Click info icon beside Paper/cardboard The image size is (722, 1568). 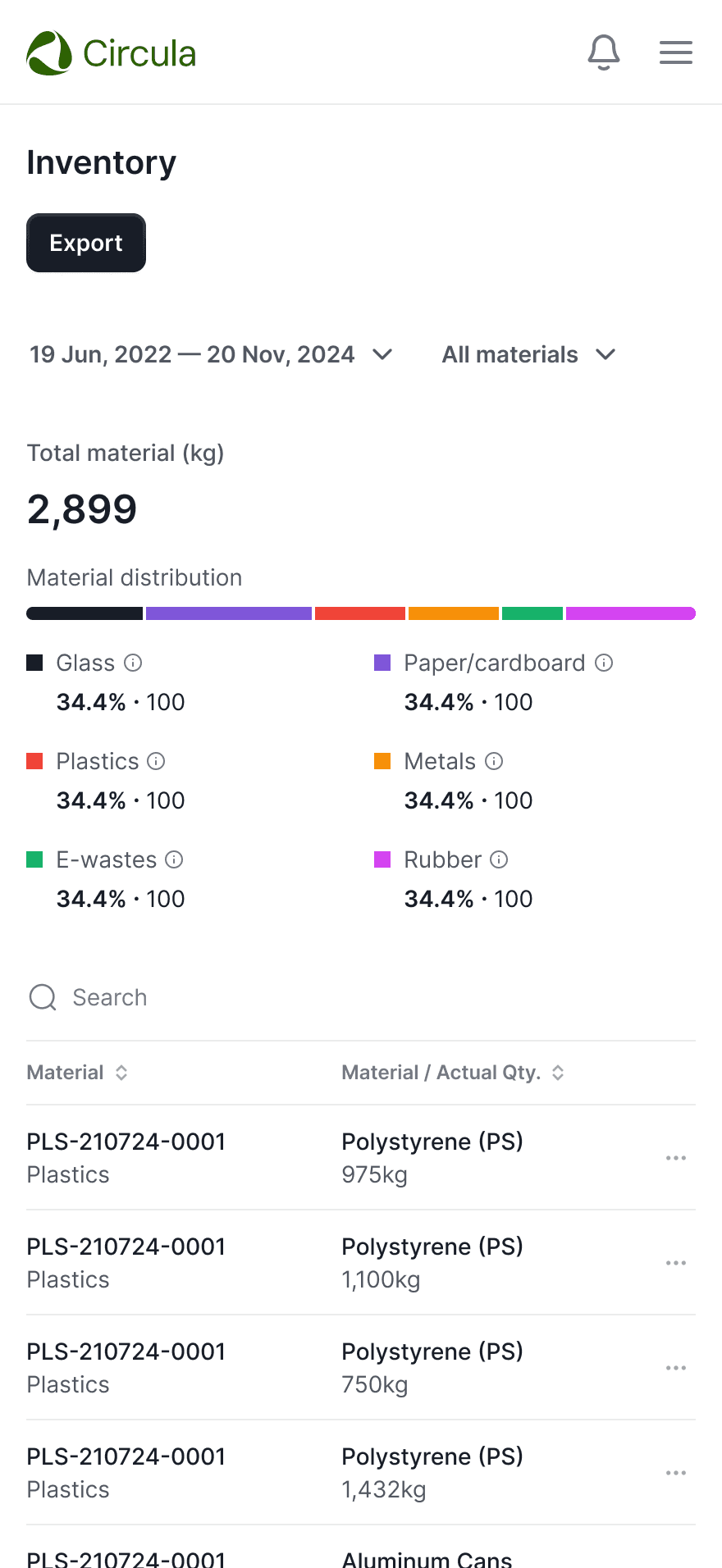(x=604, y=663)
